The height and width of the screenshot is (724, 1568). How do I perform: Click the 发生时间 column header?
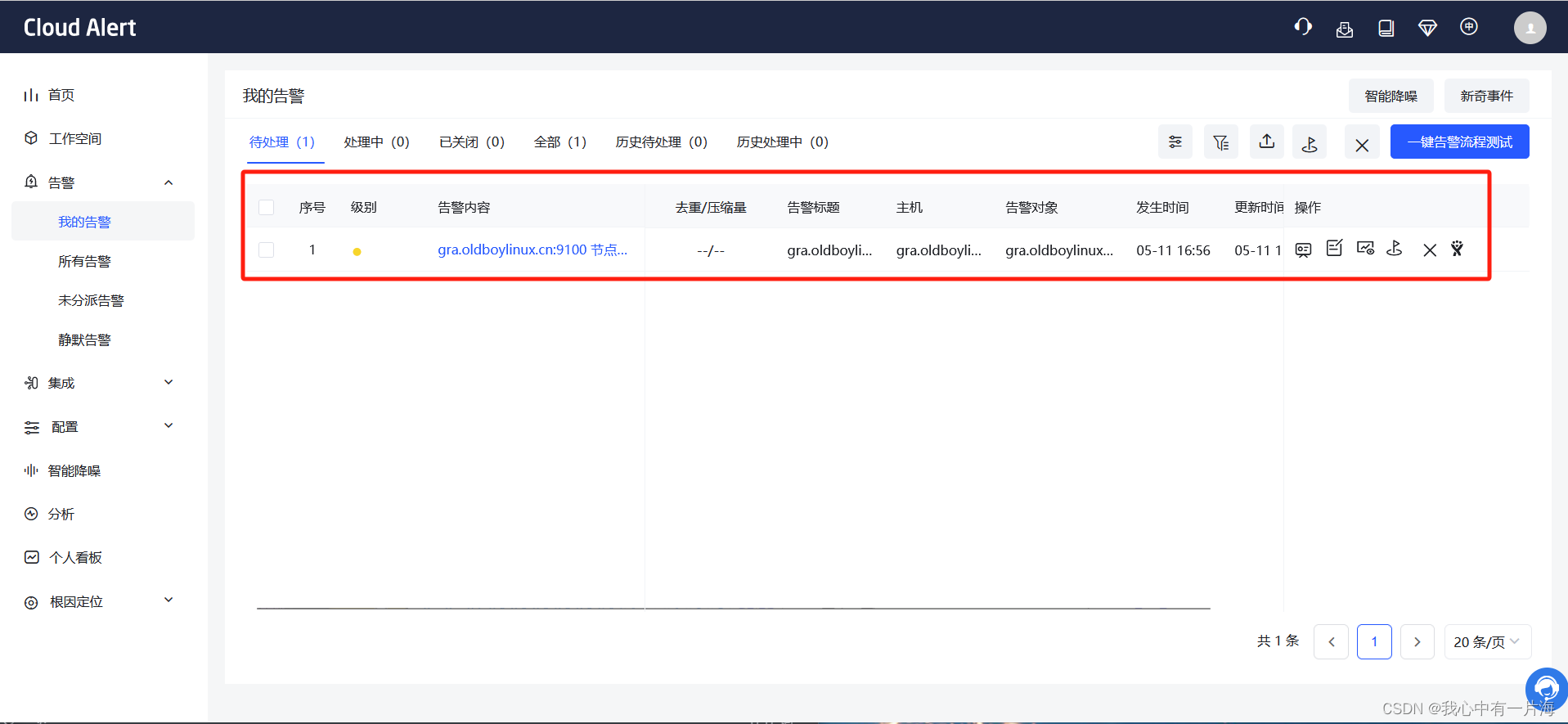(1162, 208)
